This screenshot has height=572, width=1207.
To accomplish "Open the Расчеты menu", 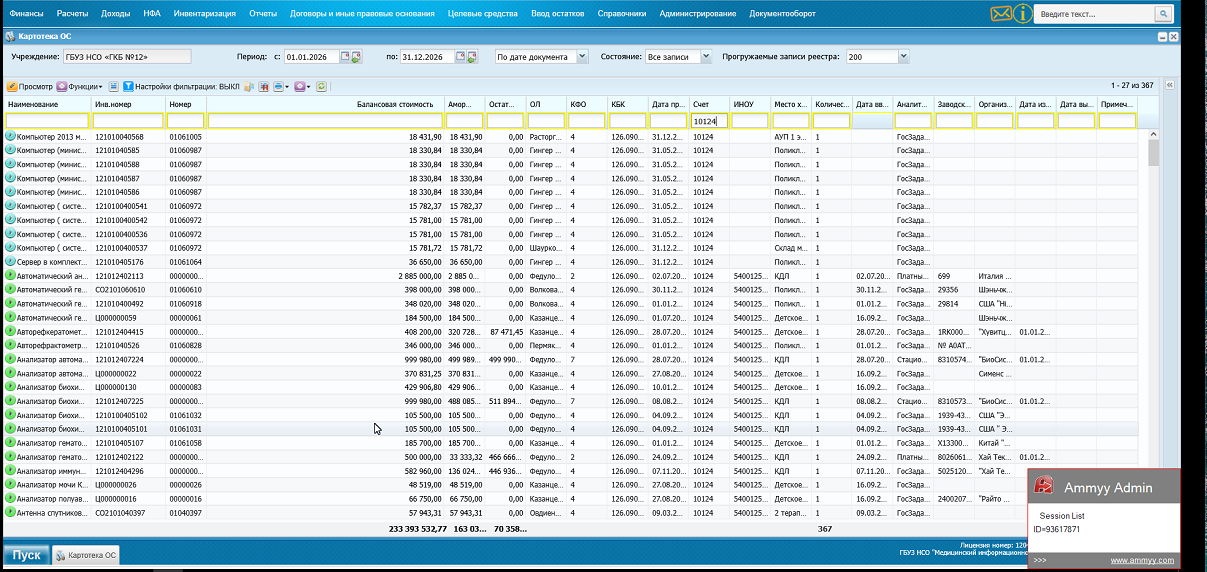I will (x=72, y=14).
